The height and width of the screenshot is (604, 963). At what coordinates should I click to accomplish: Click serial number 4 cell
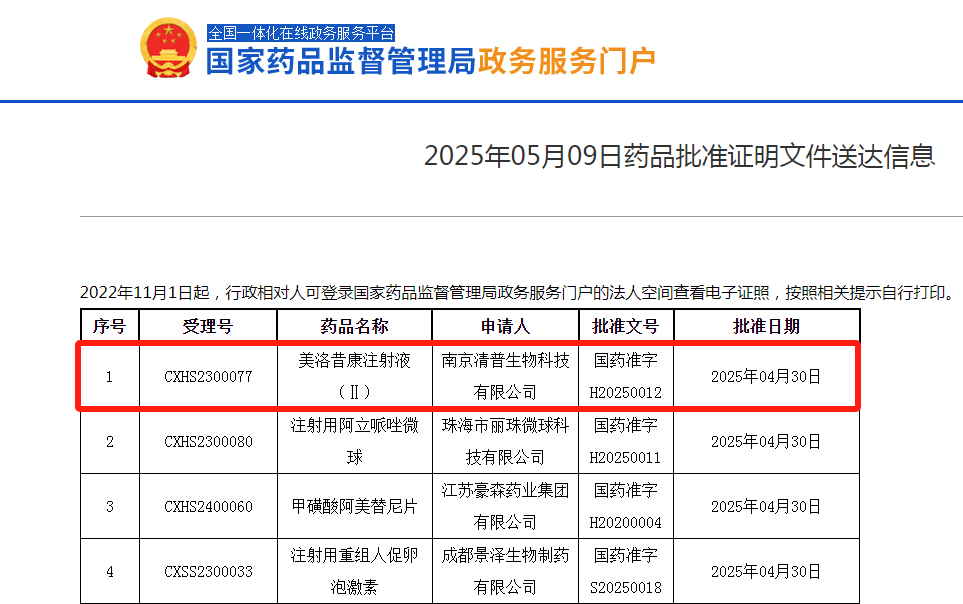[x=109, y=572]
